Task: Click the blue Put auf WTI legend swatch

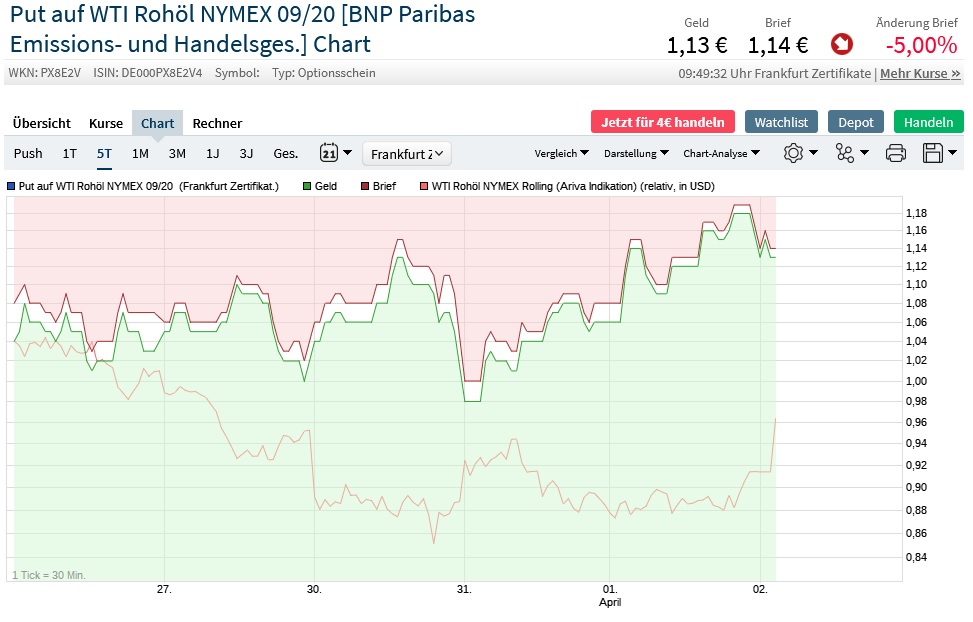Action: coord(10,186)
